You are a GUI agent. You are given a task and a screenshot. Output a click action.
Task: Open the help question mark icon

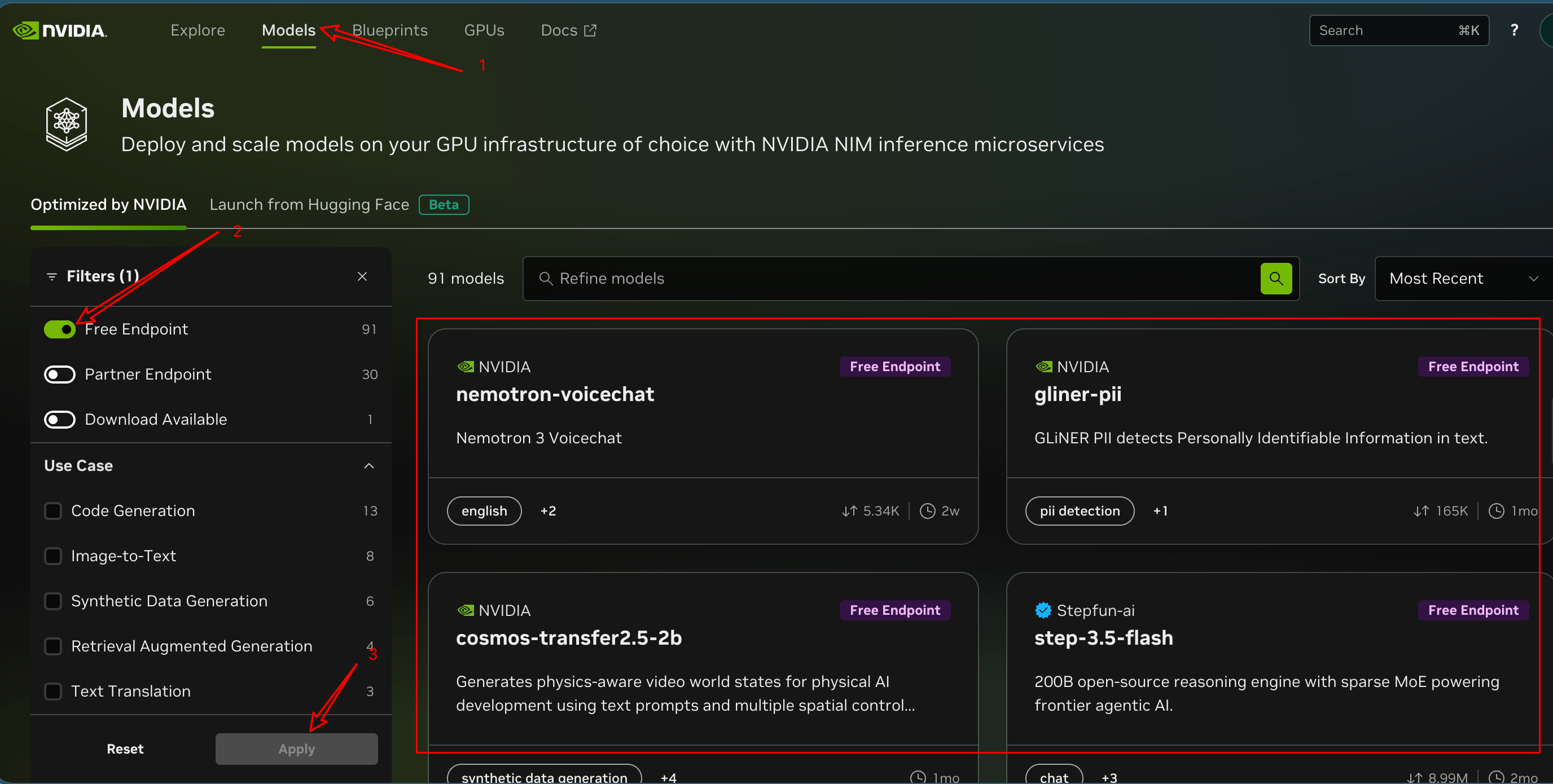click(1514, 30)
